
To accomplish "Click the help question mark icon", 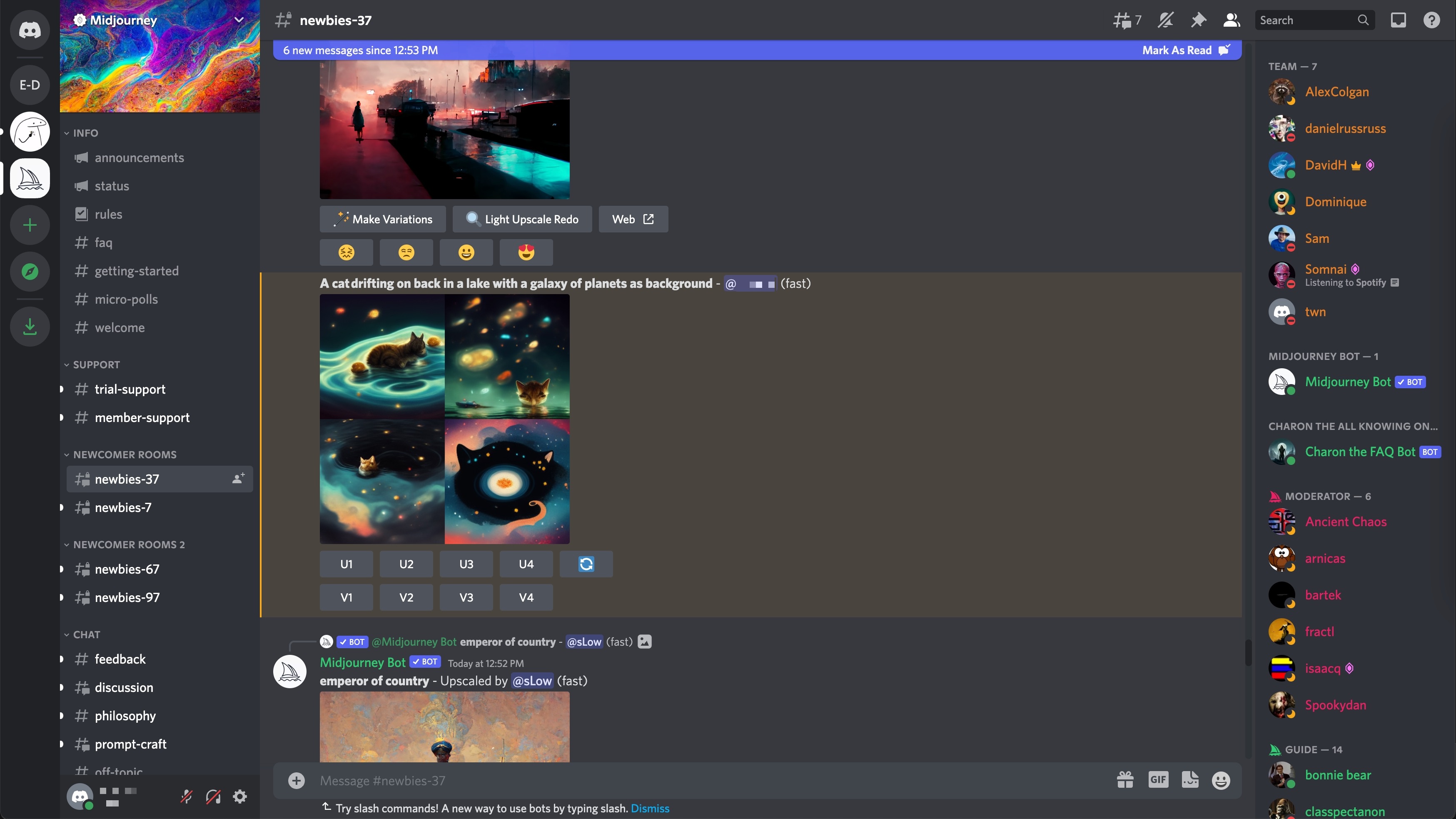I will pyautogui.click(x=1431, y=20).
